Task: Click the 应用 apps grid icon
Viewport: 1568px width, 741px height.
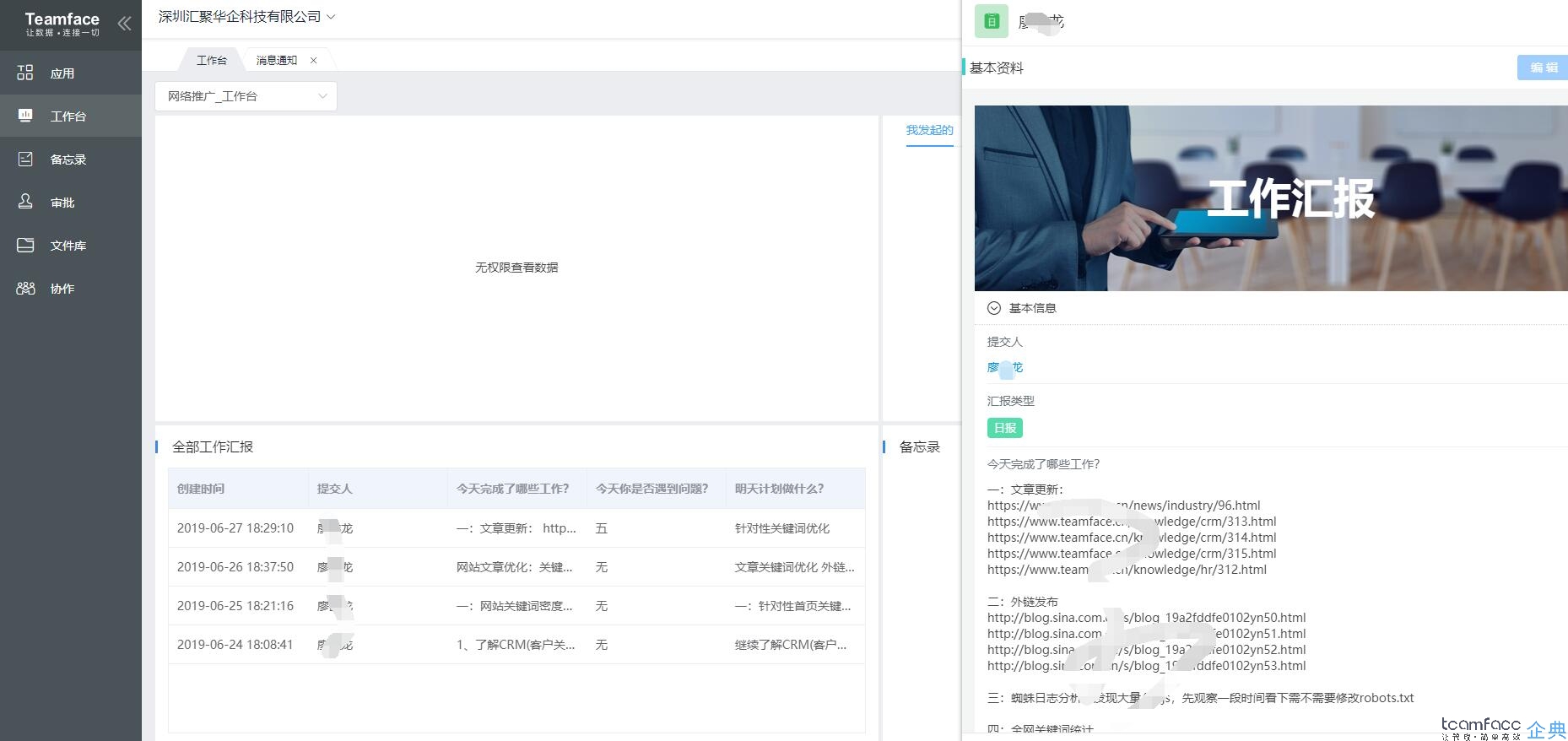Action: click(25, 73)
